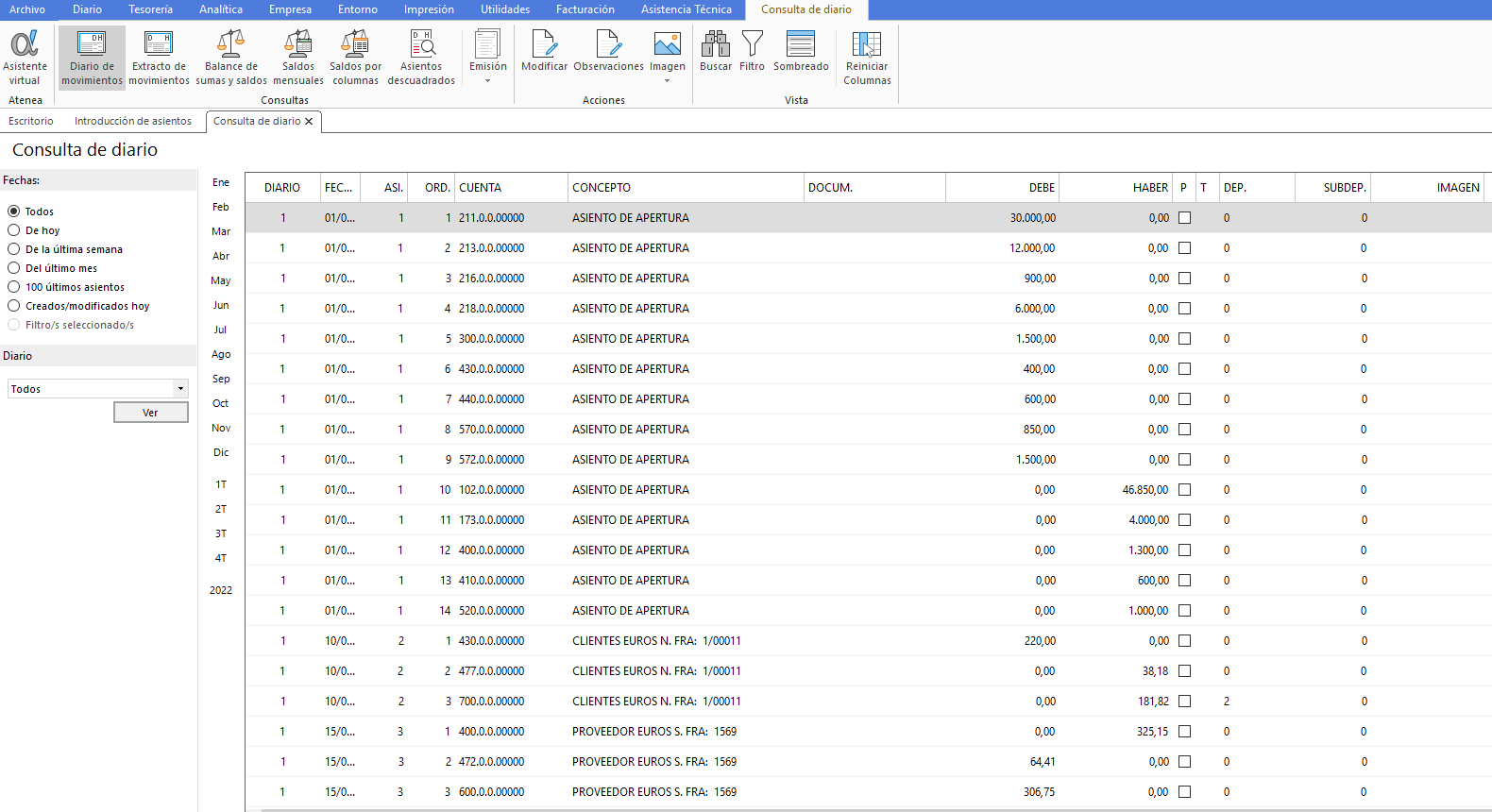Open Asientos descuadrados query
The width and height of the screenshot is (1492, 812).
tap(421, 58)
